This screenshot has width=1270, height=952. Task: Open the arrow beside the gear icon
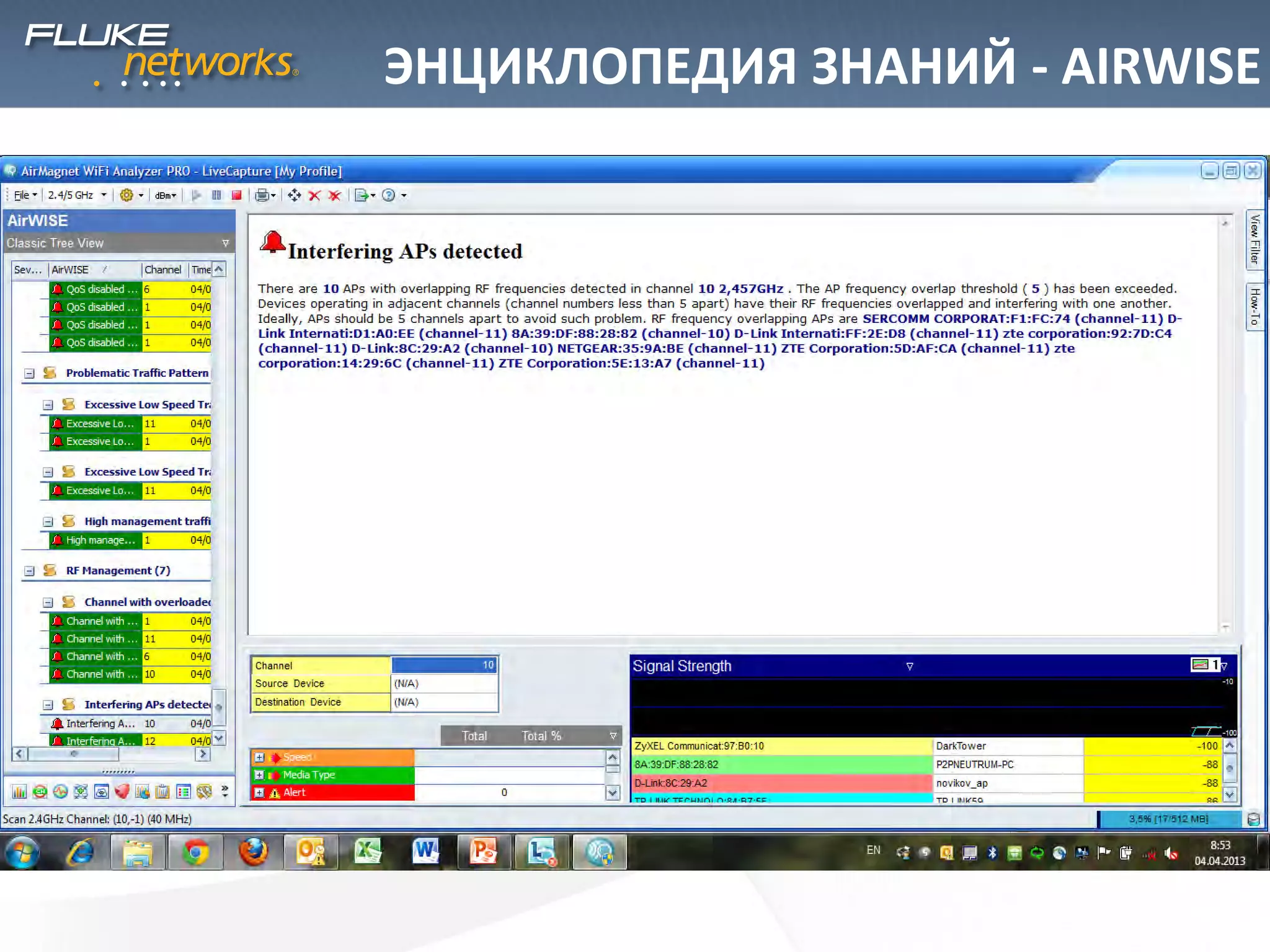(x=141, y=195)
